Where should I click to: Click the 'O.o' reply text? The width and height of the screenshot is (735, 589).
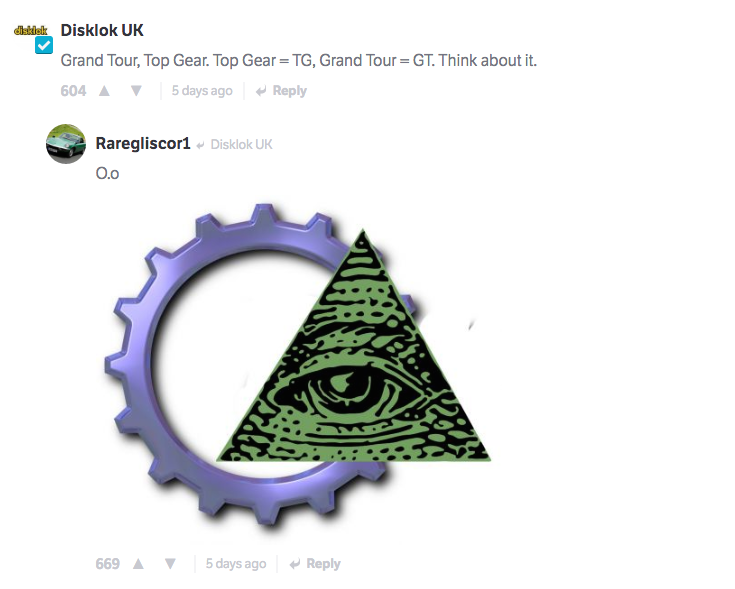tap(107, 173)
